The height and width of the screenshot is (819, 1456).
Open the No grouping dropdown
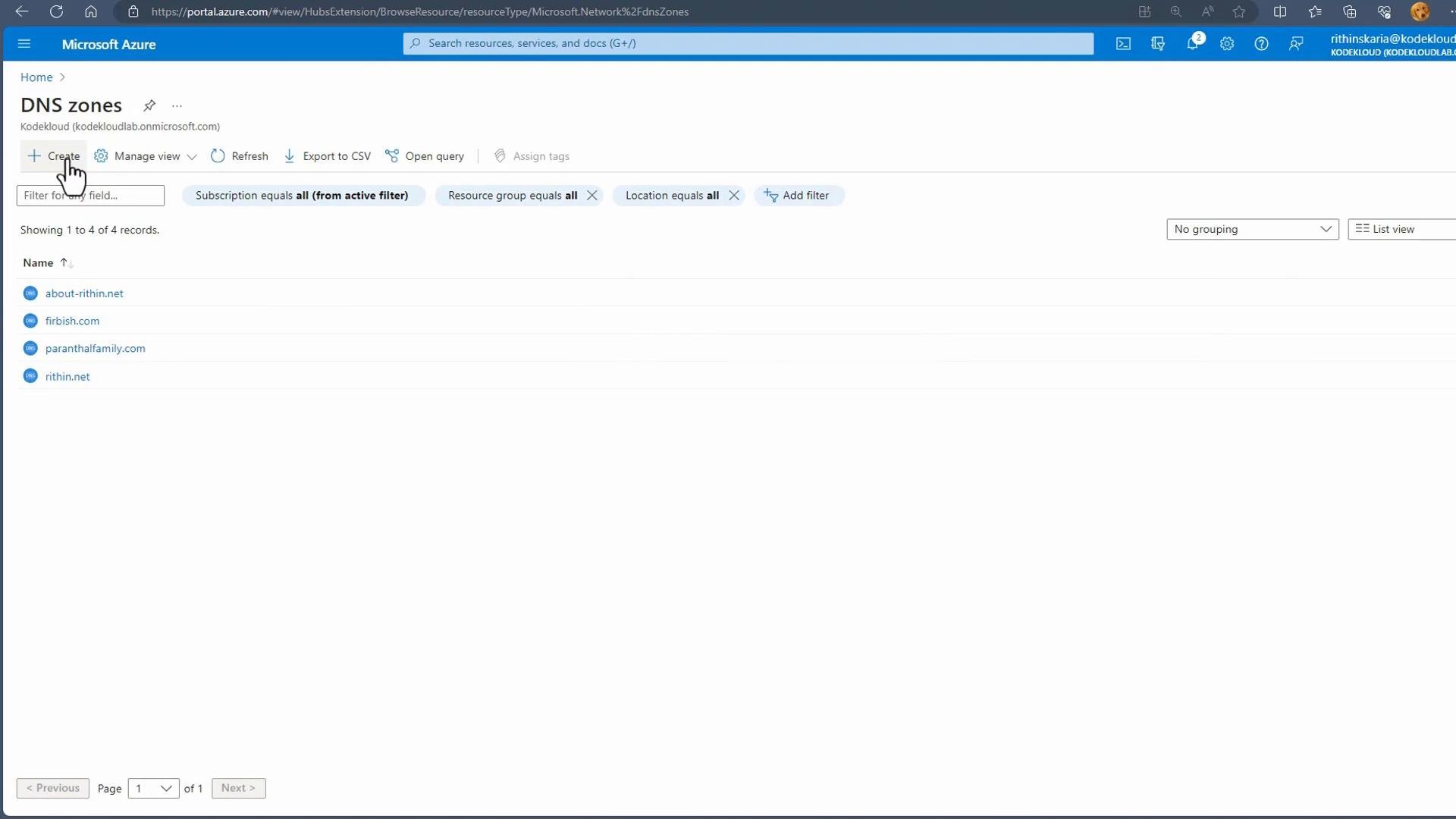coord(1253,229)
